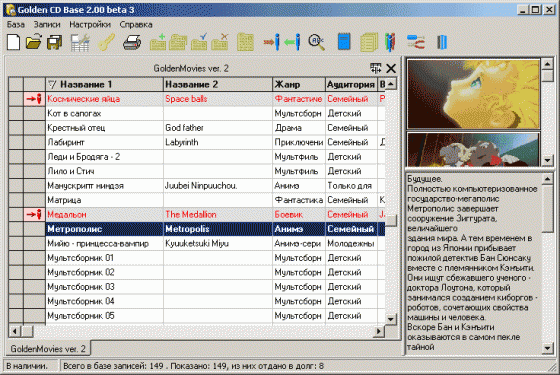Screen dimensions: 560x375
Task: Click the Juubei Ninpuuchou. cell
Action: pyautogui.click(x=218, y=186)
